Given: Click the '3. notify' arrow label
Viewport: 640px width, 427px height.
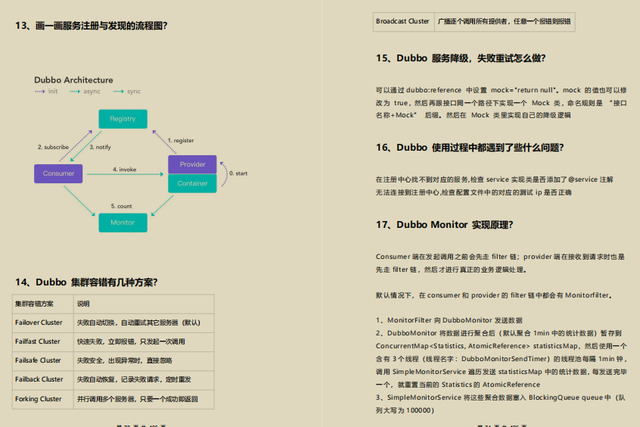Looking at the screenshot, I should click(100, 147).
